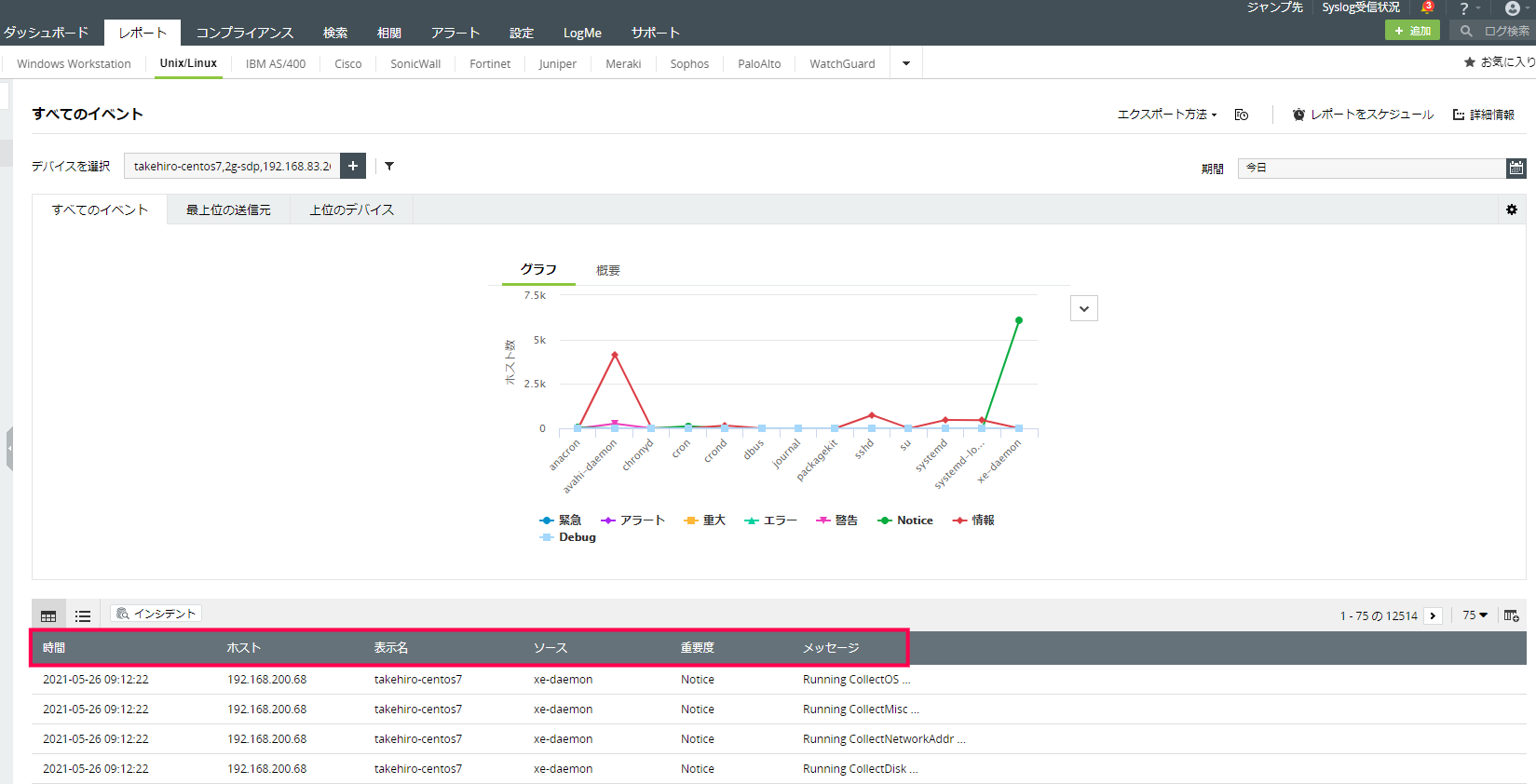Click the calendar icon for period
The image size is (1536, 784).
pos(1516,168)
